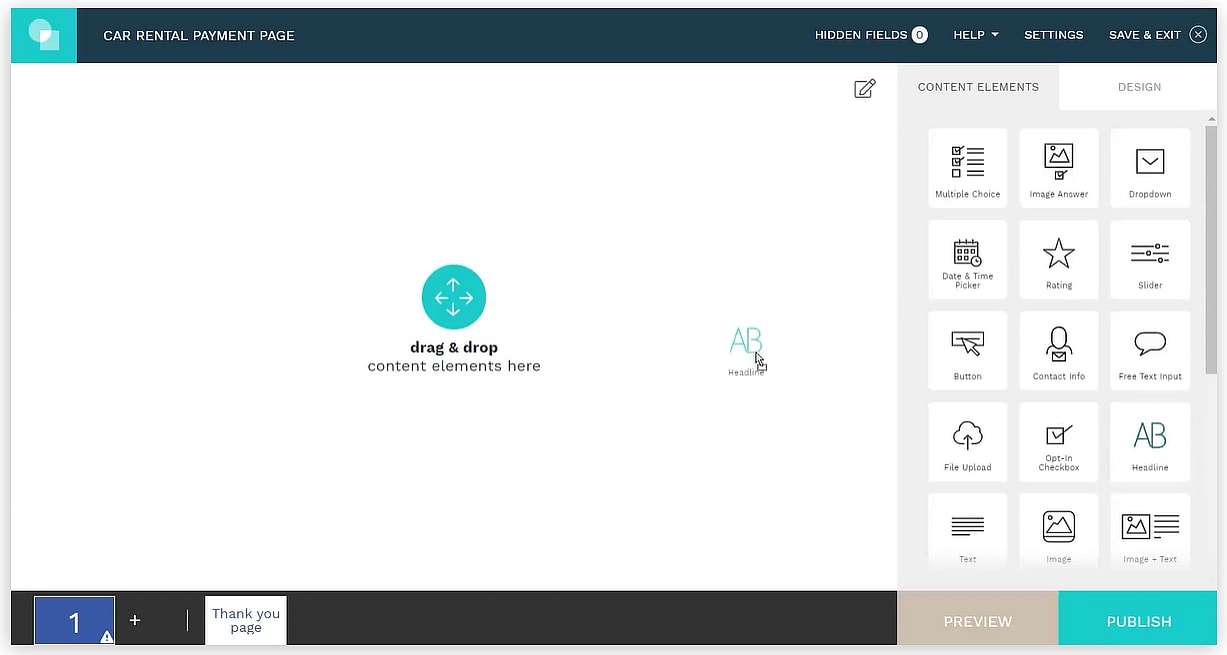Click the Preview button
This screenshot has width=1227, height=655.
[977, 621]
